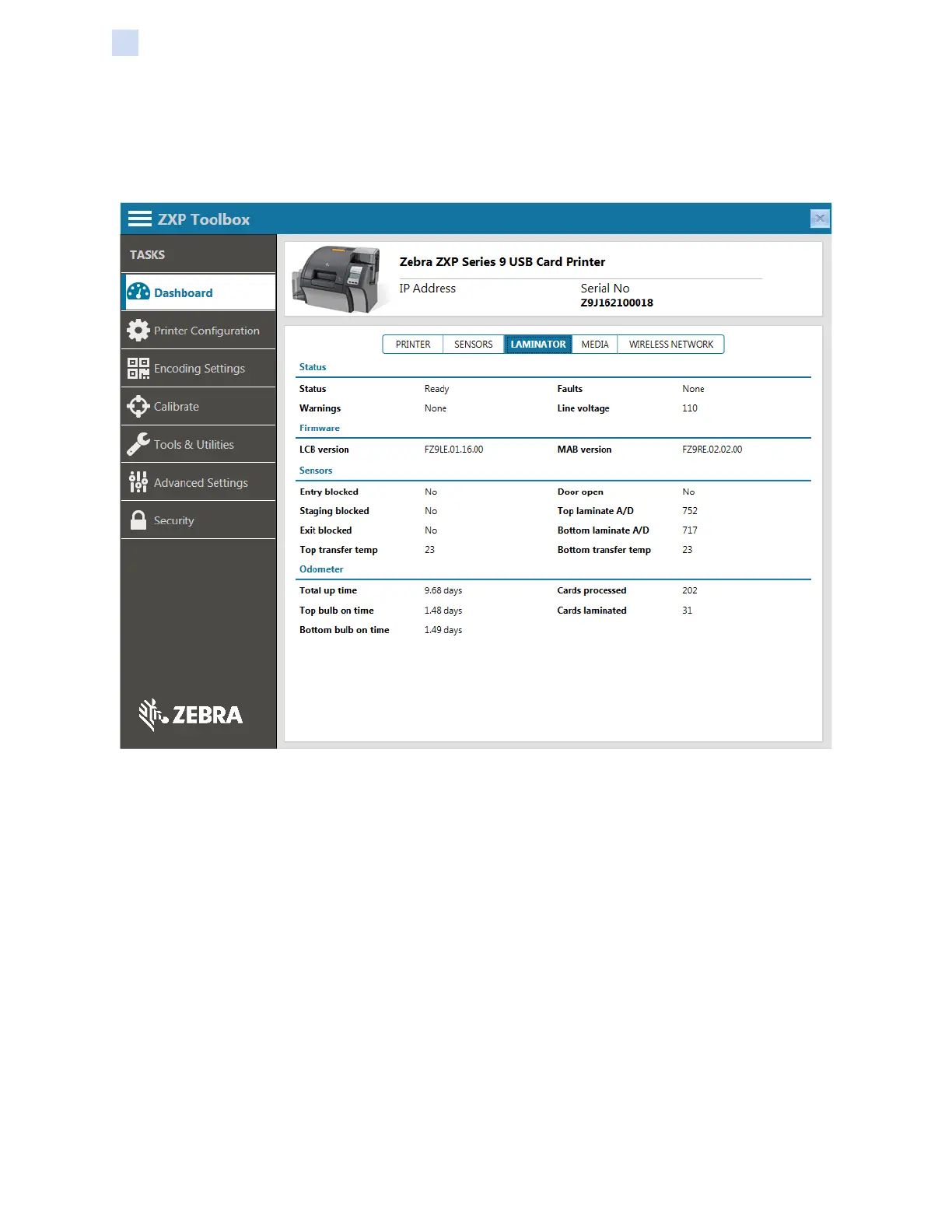Close the ZXP Toolbox window
The image size is (952, 1232).
[819, 219]
